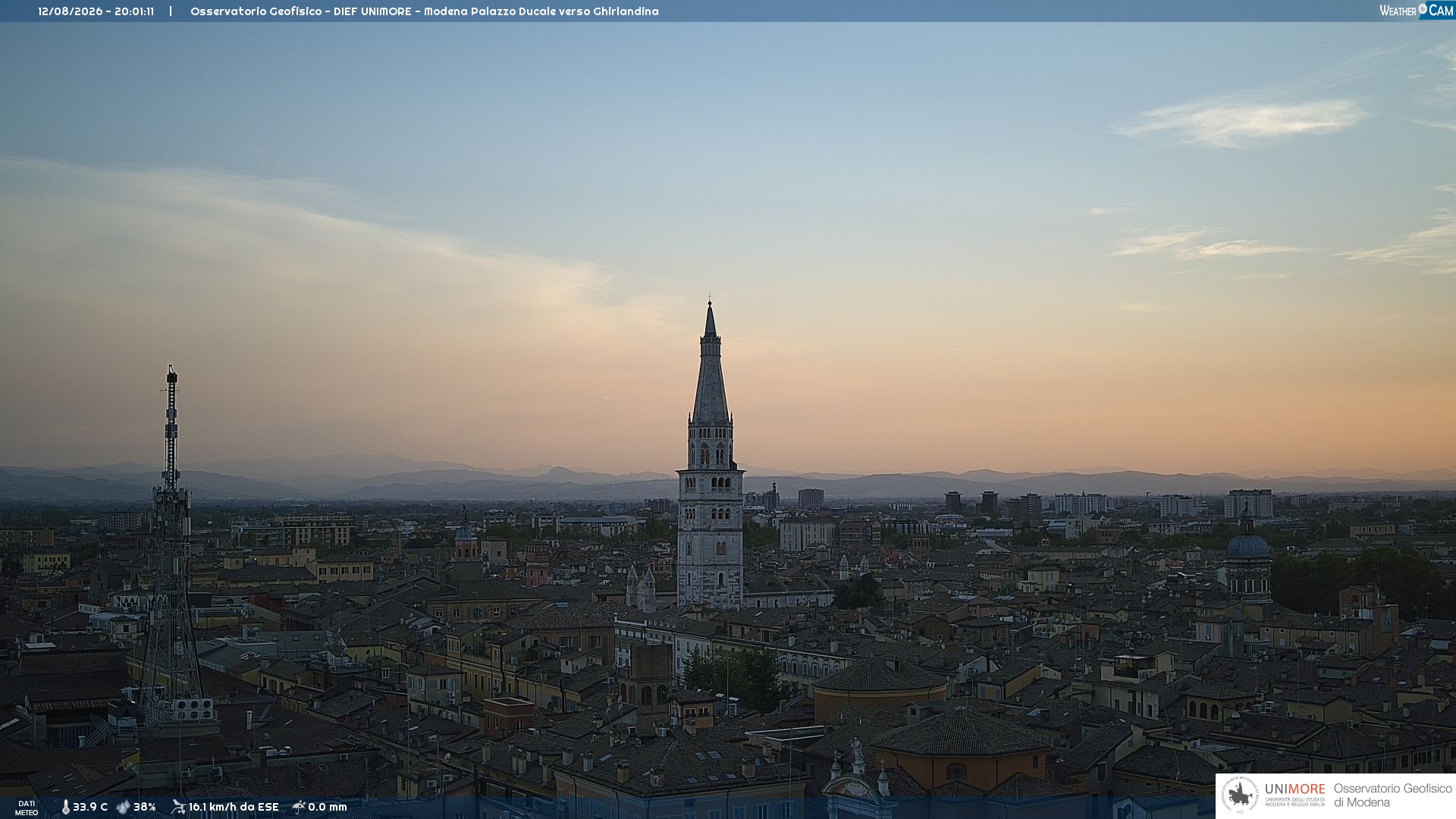The image size is (1456, 819).
Task: Click the wind vane icon
Action: pyautogui.click(x=178, y=807)
